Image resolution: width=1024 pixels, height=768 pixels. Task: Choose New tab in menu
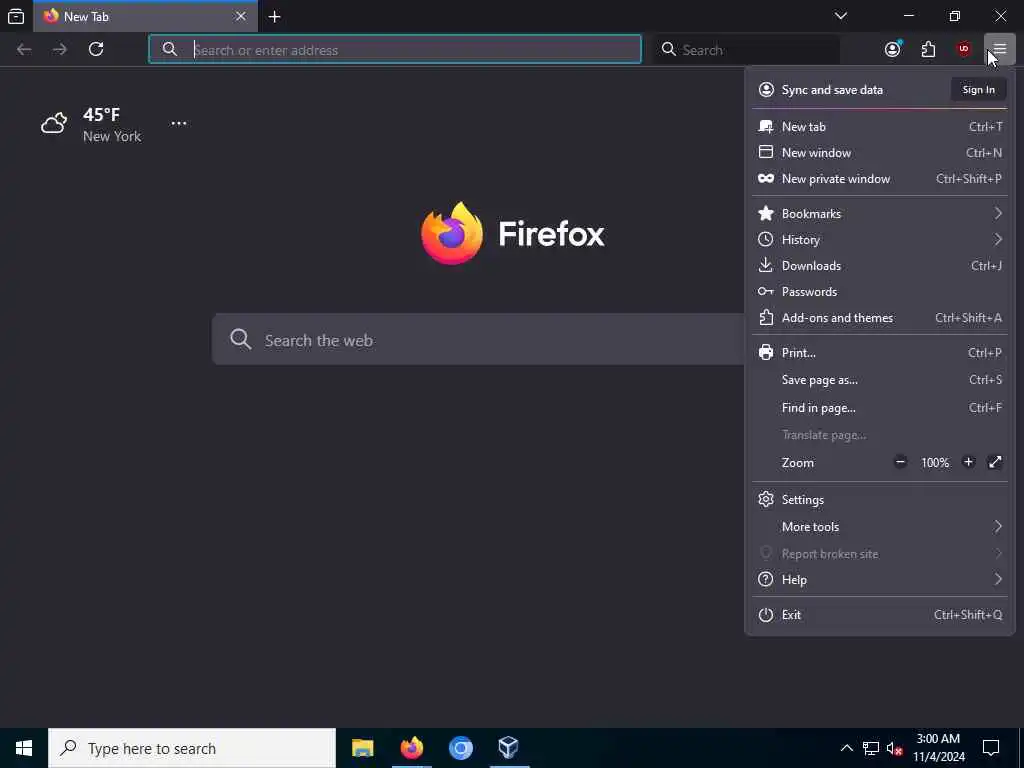[880, 127]
